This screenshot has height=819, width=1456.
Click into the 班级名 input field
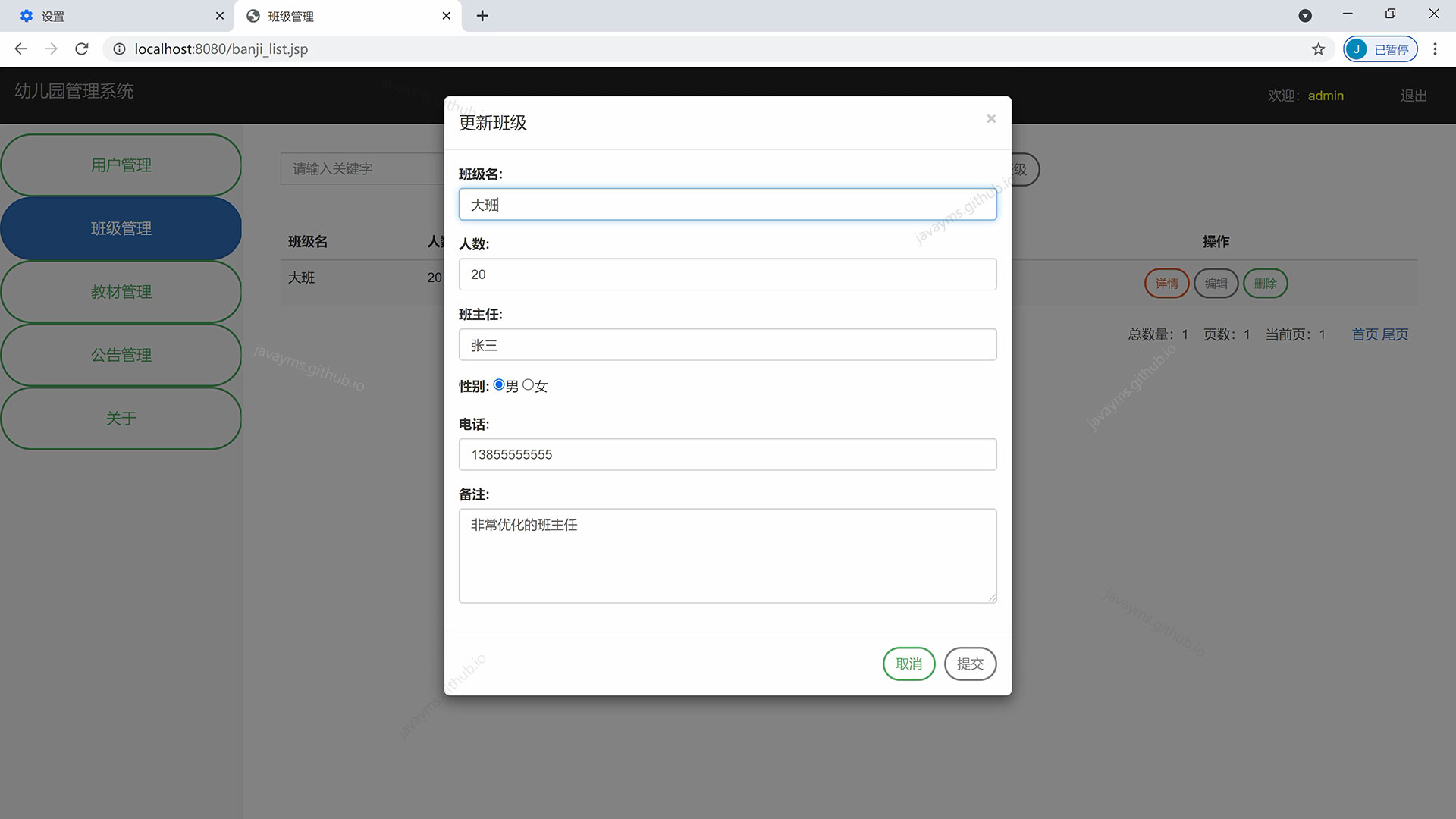(x=727, y=205)
